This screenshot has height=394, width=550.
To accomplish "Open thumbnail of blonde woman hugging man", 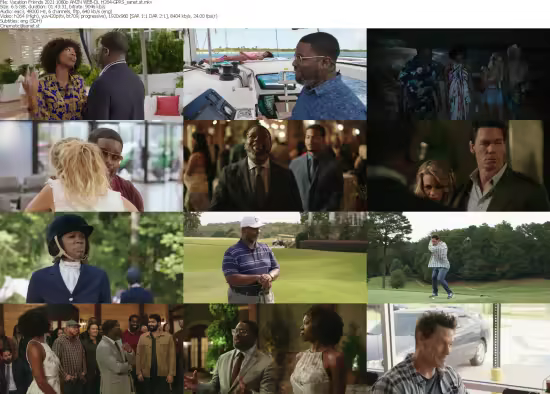I will click(x=92, y=166).
